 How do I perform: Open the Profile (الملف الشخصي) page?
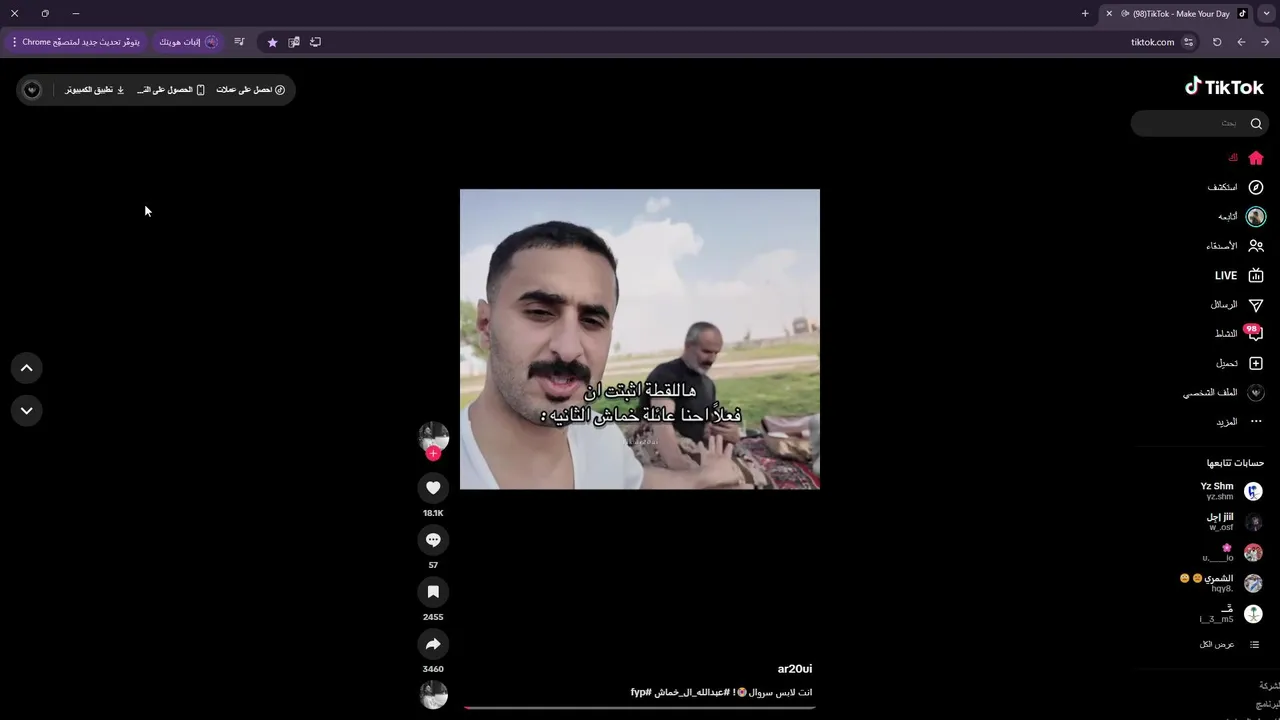tap(1224, 392)
